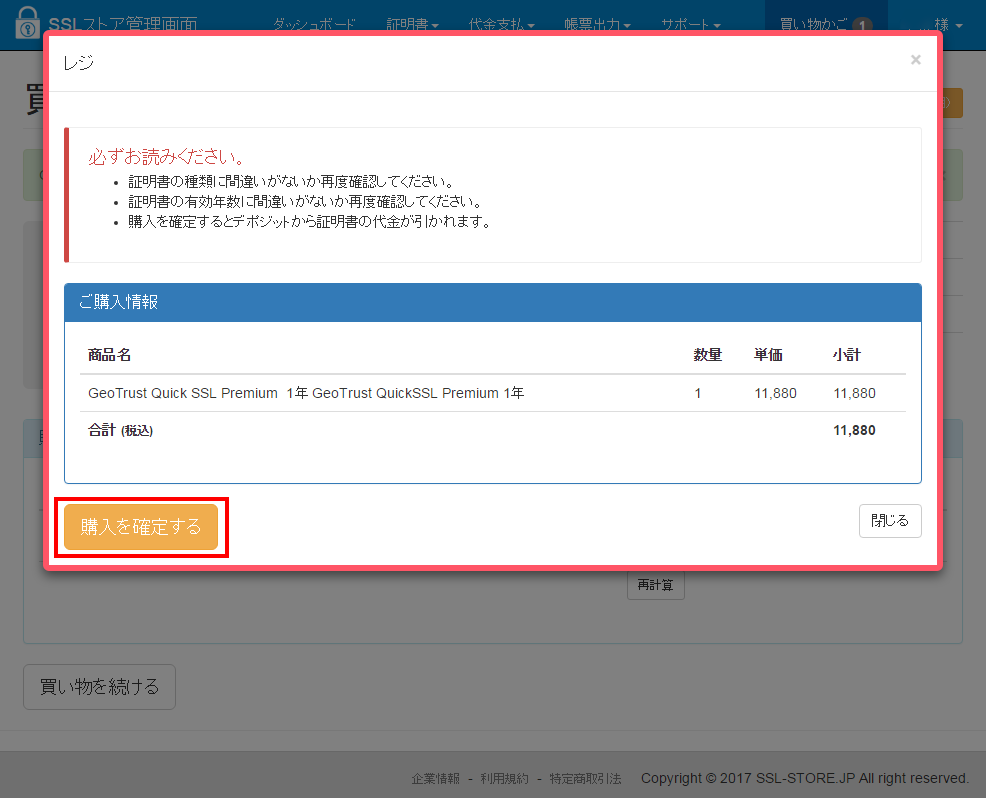986x798 pixels.
Task: Click the 商品名 column header
Action: [109, 355]
